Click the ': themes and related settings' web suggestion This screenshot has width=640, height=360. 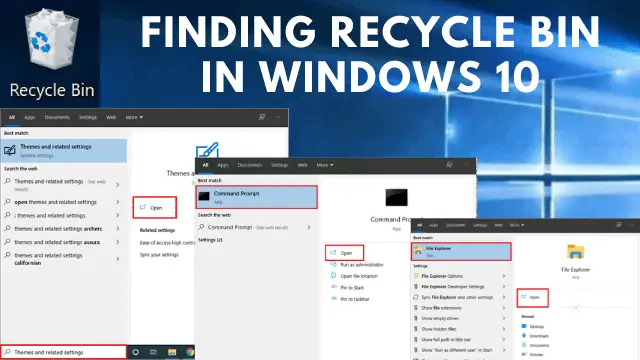pos(50,215)
